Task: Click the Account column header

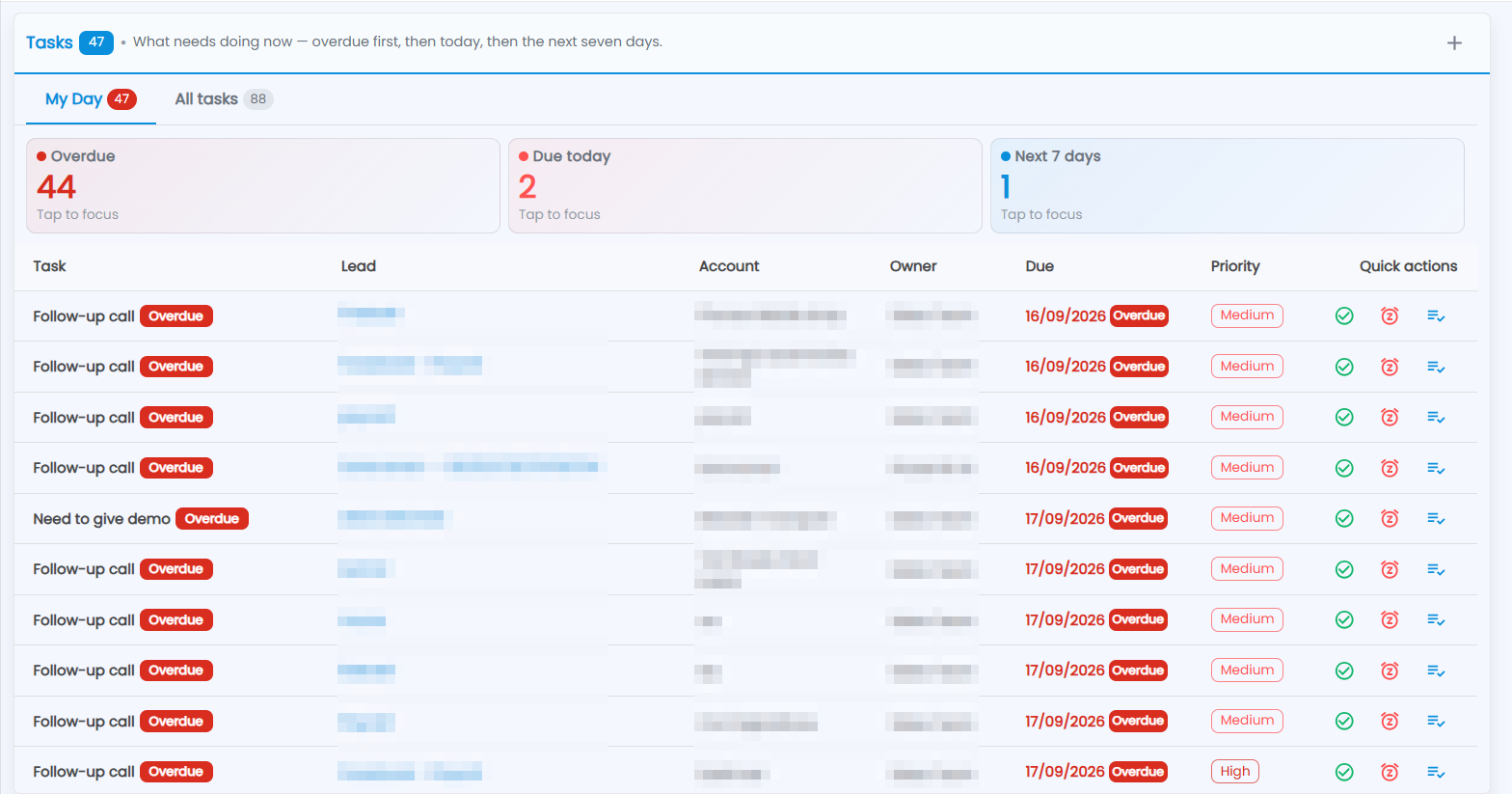Action: point(729,266)
